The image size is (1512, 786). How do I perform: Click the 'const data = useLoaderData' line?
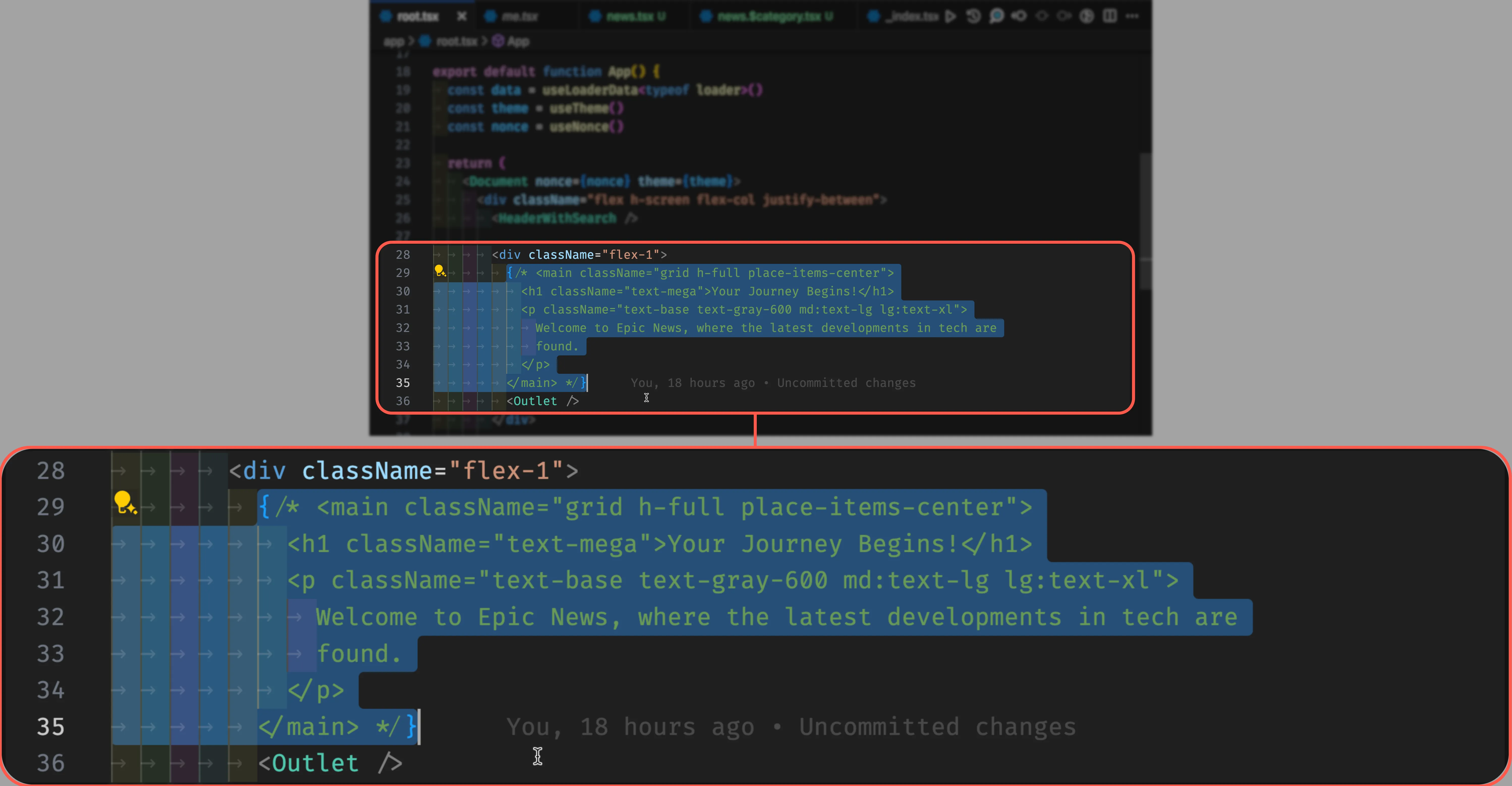(x=605, y=90)
